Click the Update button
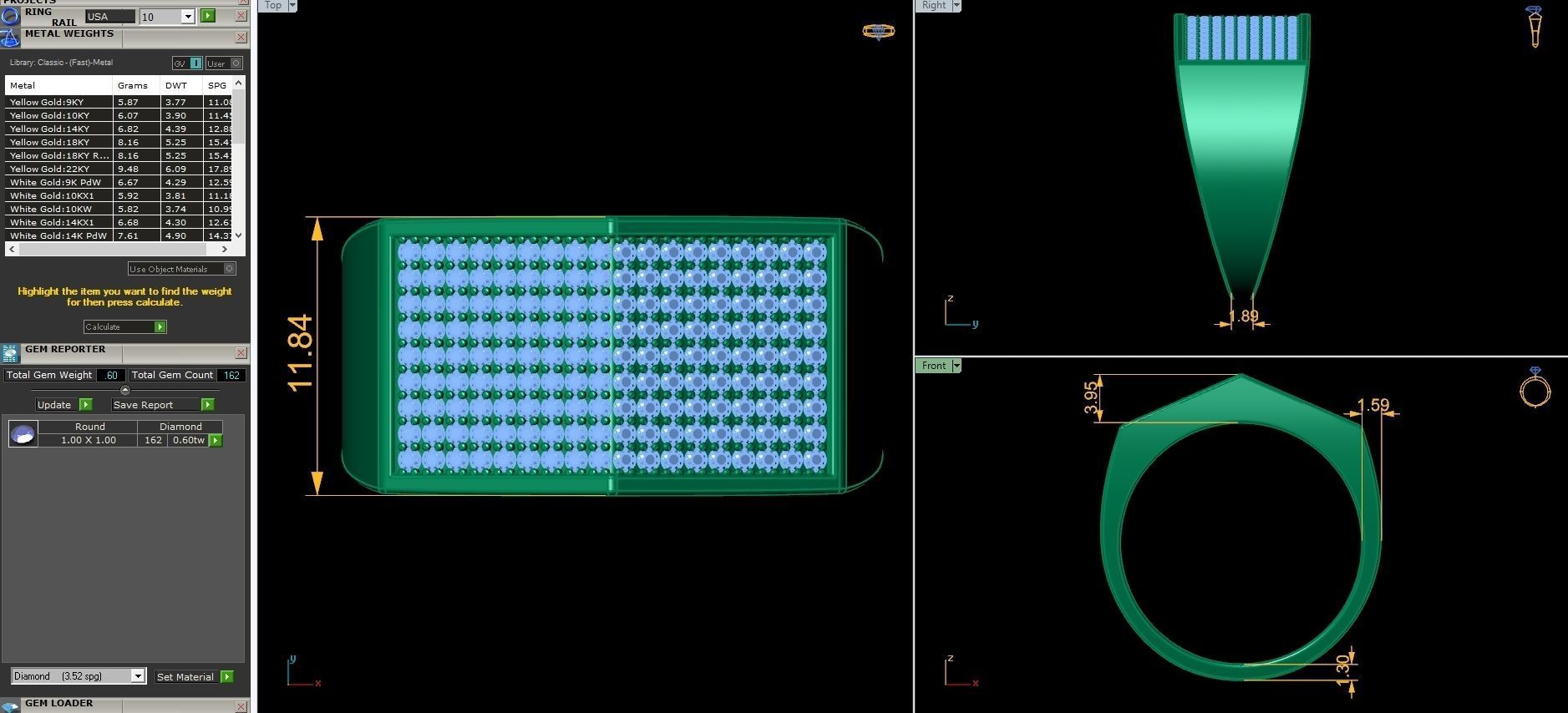1568x713 pixels. coord(56,405)
